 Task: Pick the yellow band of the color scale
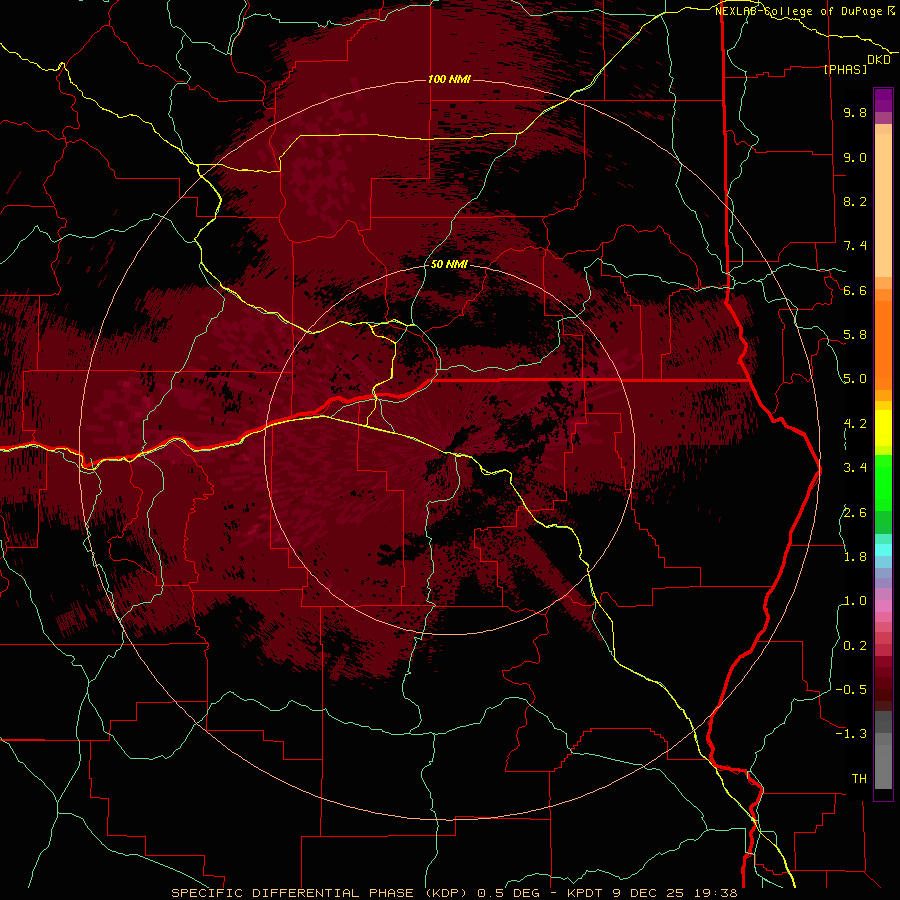883,428
